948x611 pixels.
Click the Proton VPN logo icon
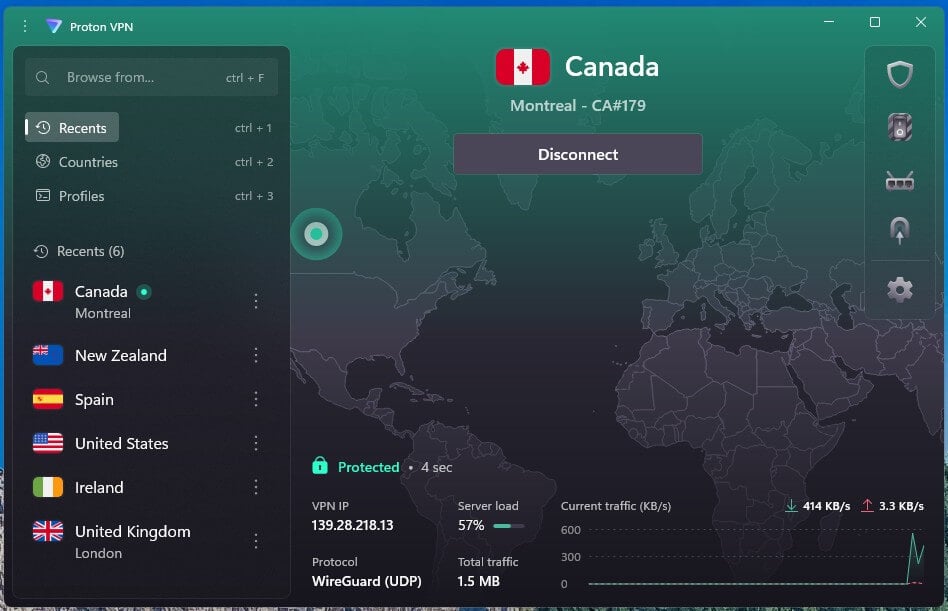(54, 26)
